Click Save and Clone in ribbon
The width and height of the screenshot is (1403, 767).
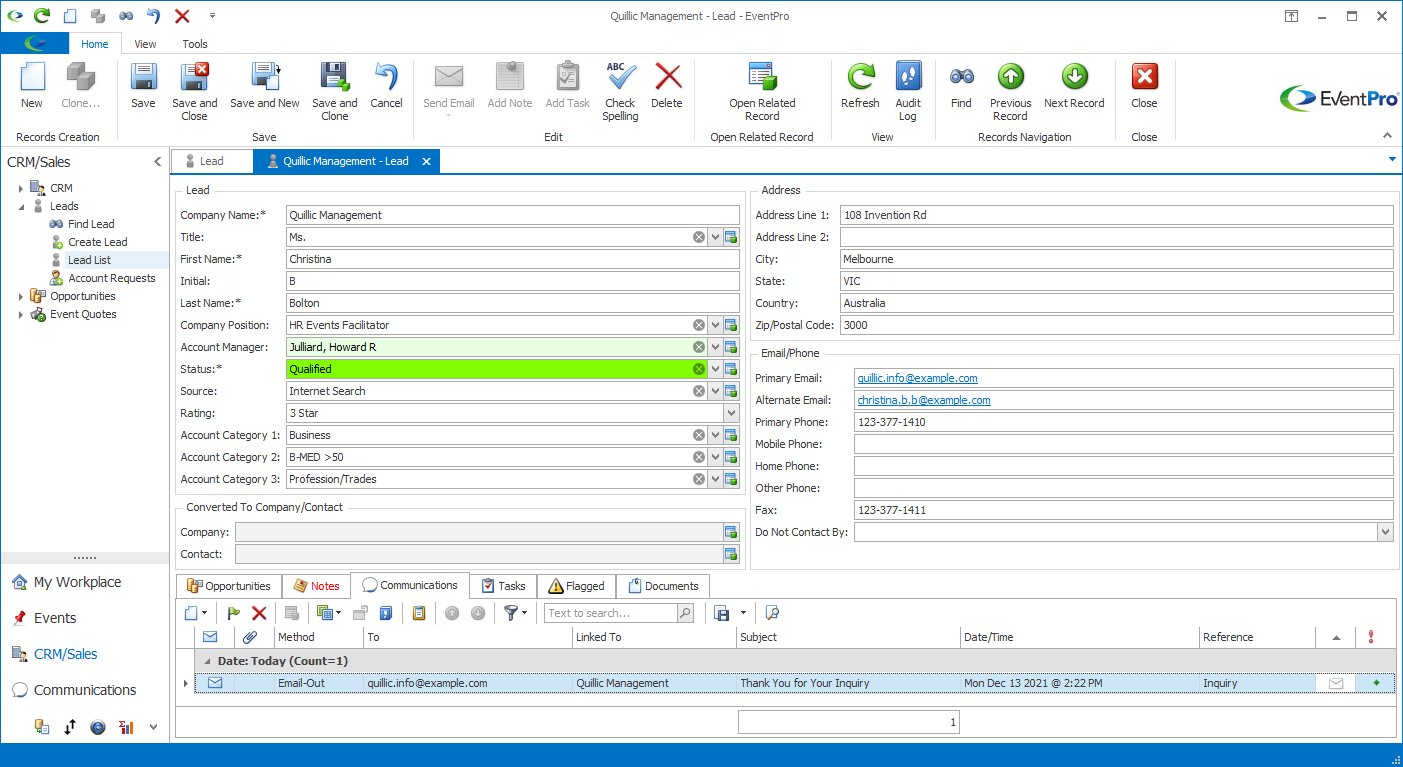point(334,91)
